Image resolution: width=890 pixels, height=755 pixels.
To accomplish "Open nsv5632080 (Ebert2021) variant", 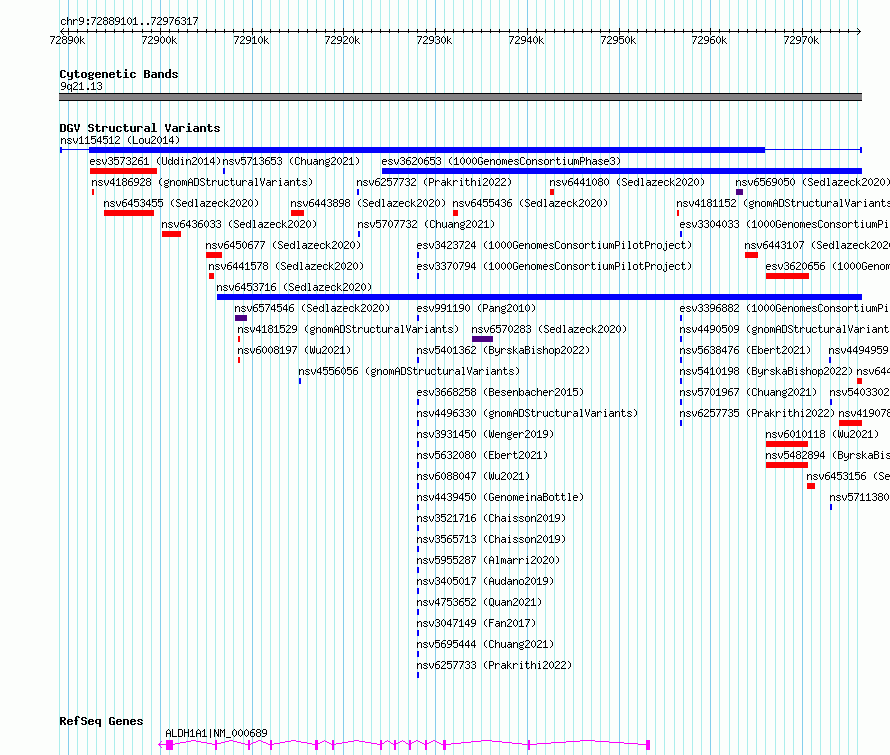I will coord(482,455).
